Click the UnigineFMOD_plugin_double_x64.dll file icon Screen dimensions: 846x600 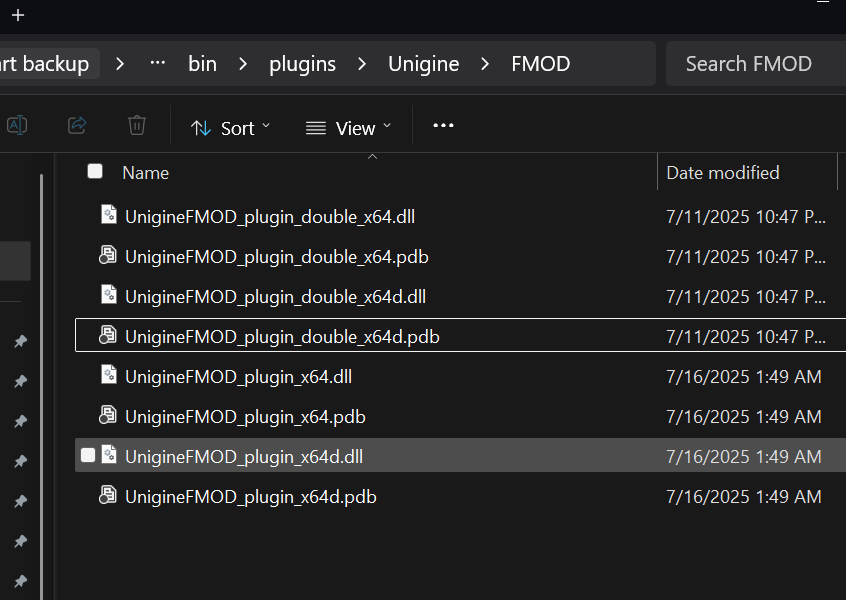click(108, 215)
